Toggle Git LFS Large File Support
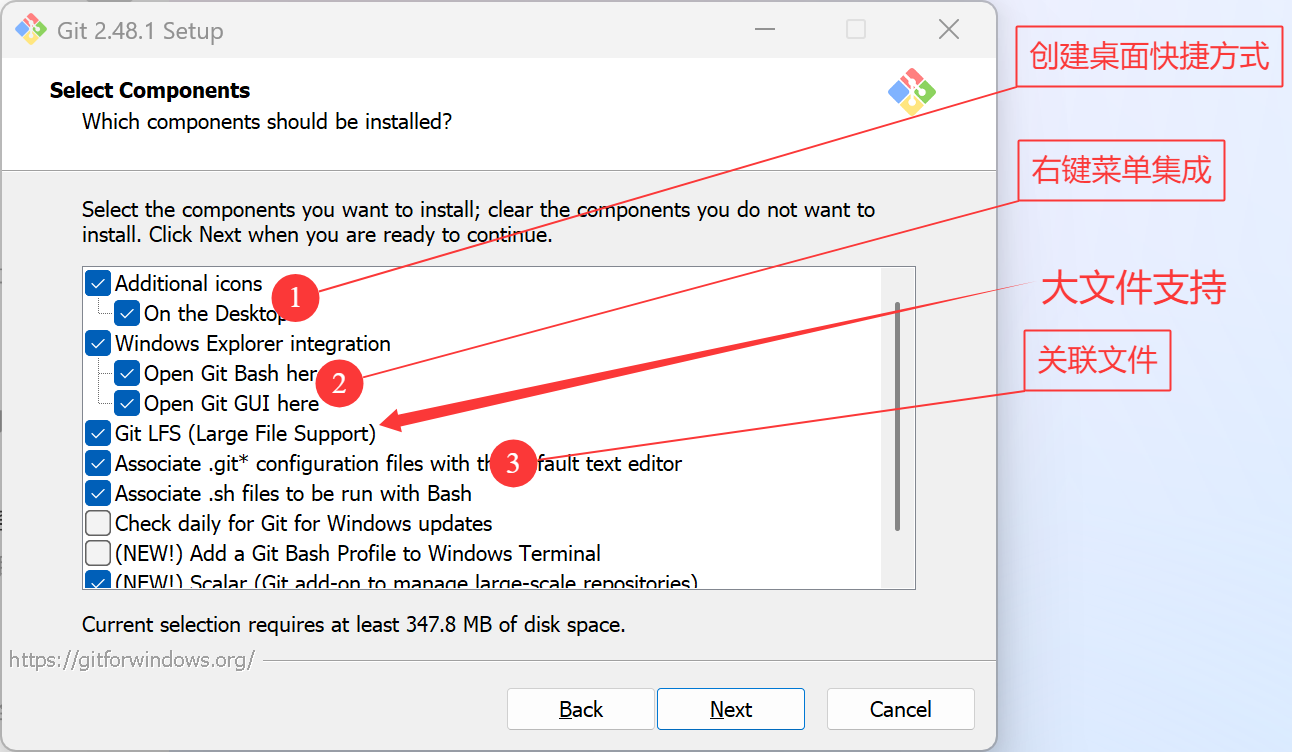 [98, 434]
